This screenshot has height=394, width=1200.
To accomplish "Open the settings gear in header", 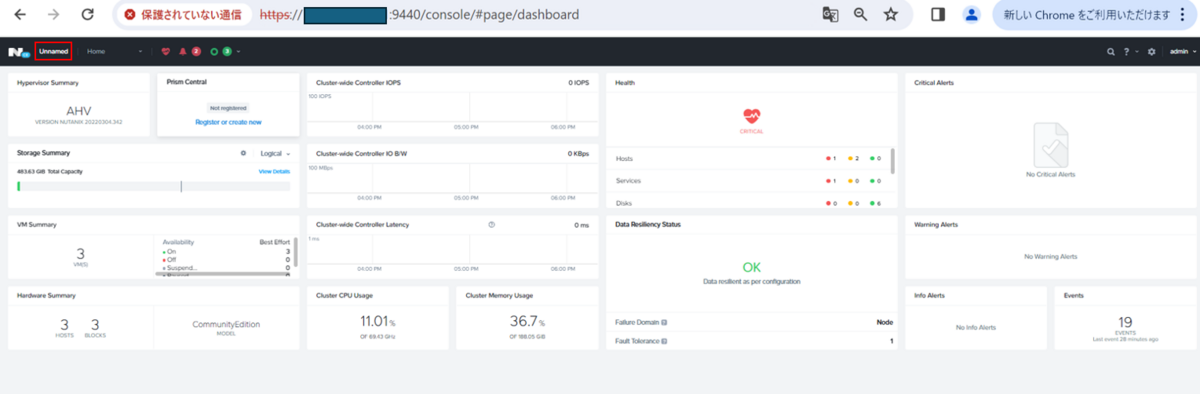I will tap(1152, 51).
